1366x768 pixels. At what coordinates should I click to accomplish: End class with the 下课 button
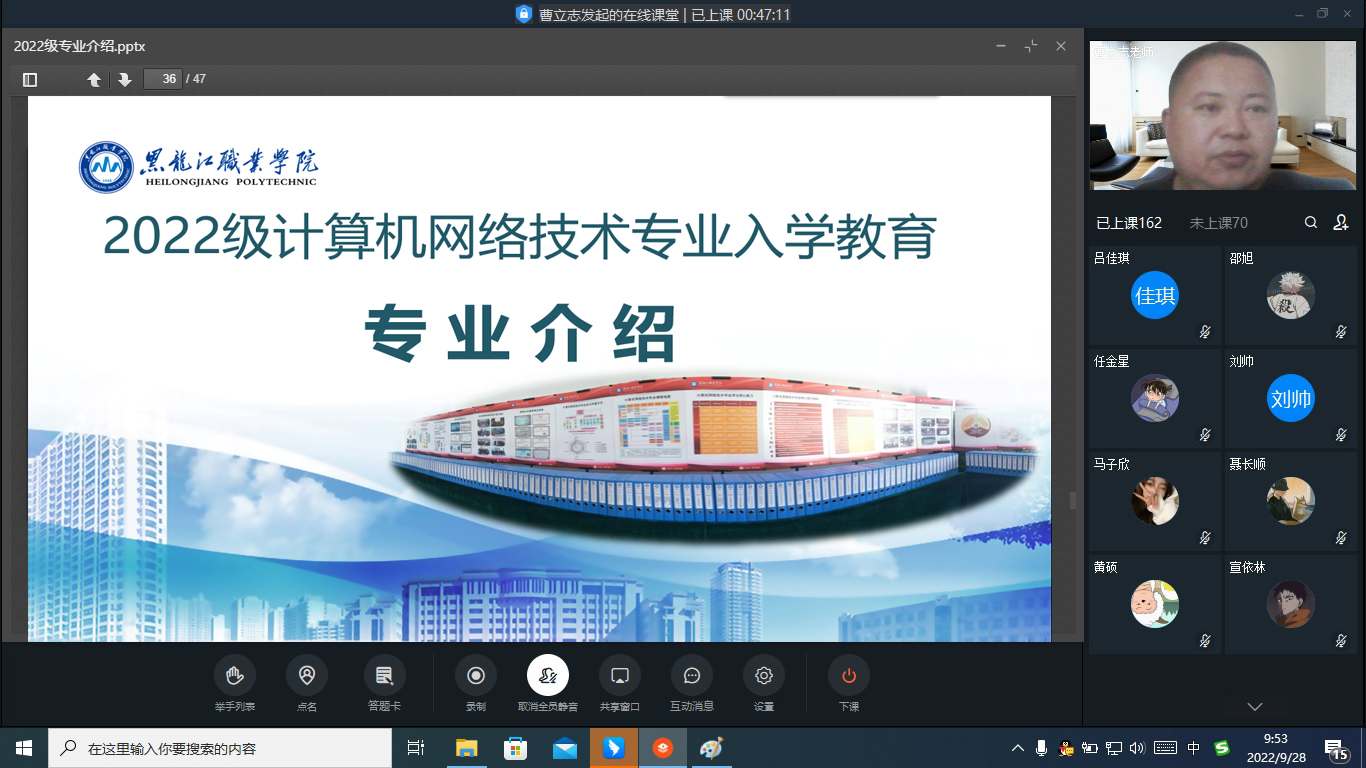coord(848,676)
